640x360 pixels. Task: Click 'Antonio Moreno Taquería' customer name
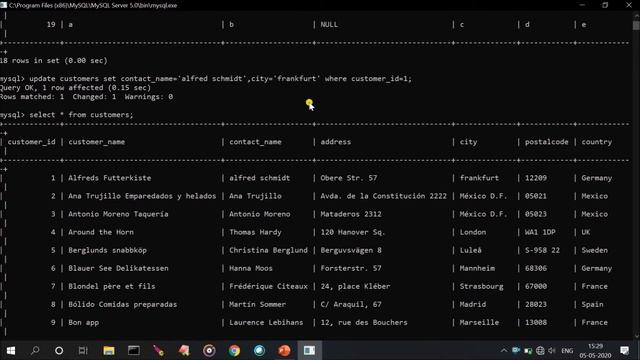[x=118, y=214]
